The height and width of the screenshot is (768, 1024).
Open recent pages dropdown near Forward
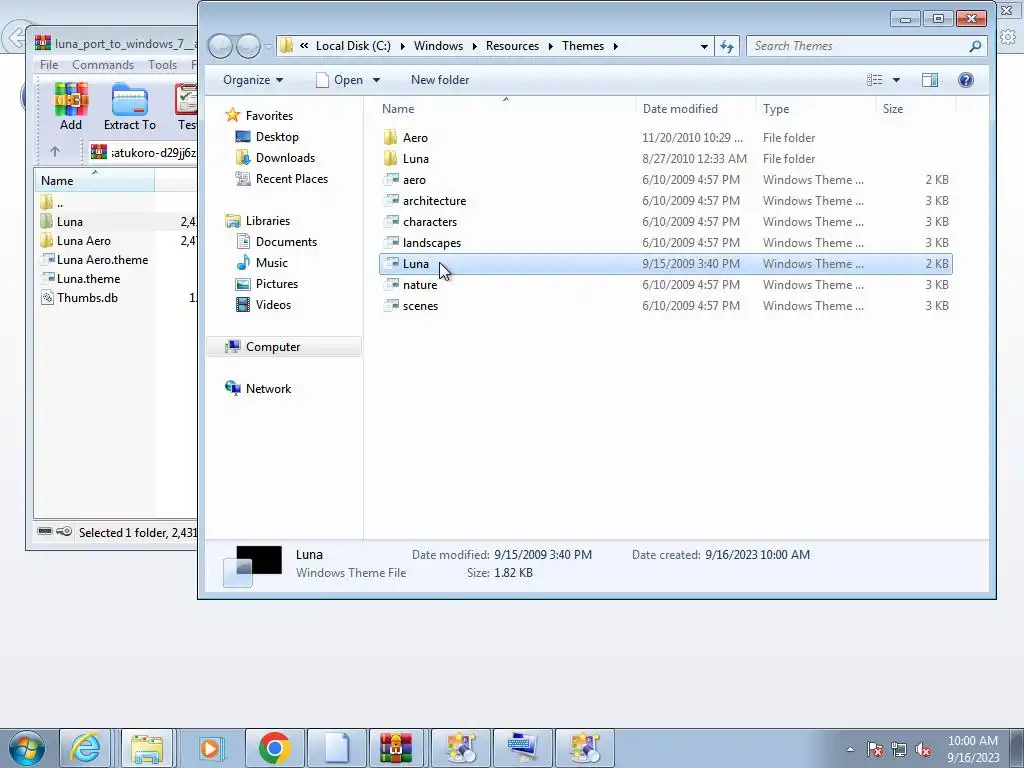(268, 46)
